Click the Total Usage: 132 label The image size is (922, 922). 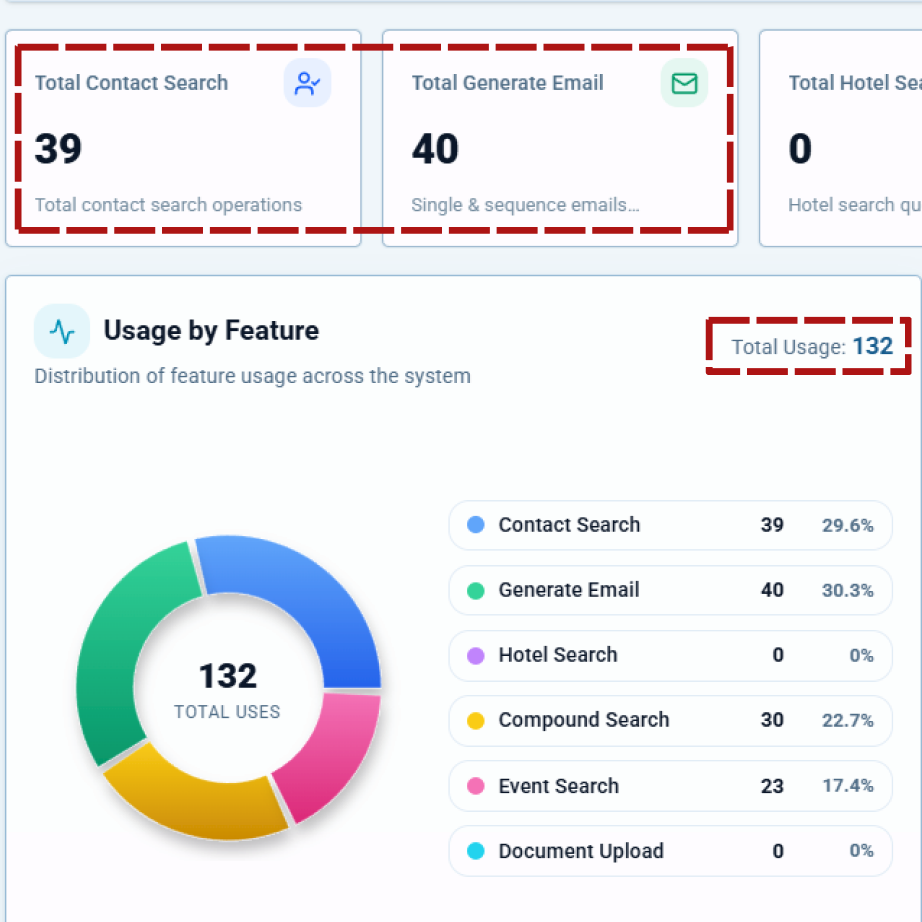tap(812, 346)
